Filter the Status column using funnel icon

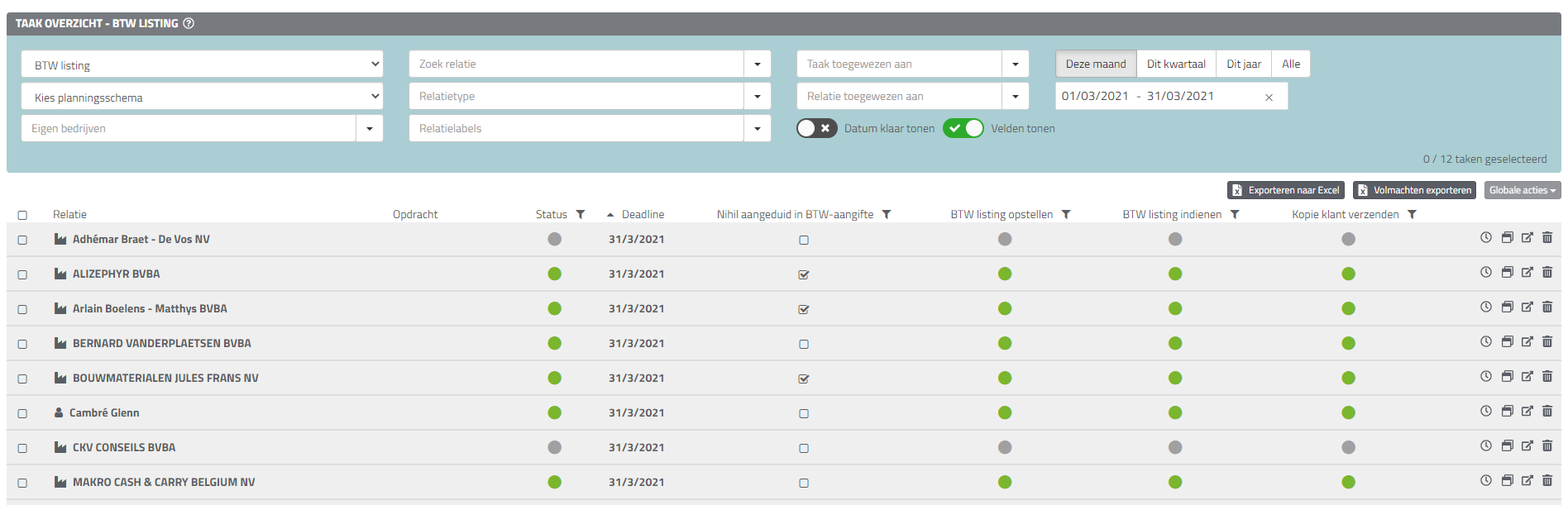pyautogui.click(x=581, y=214)
